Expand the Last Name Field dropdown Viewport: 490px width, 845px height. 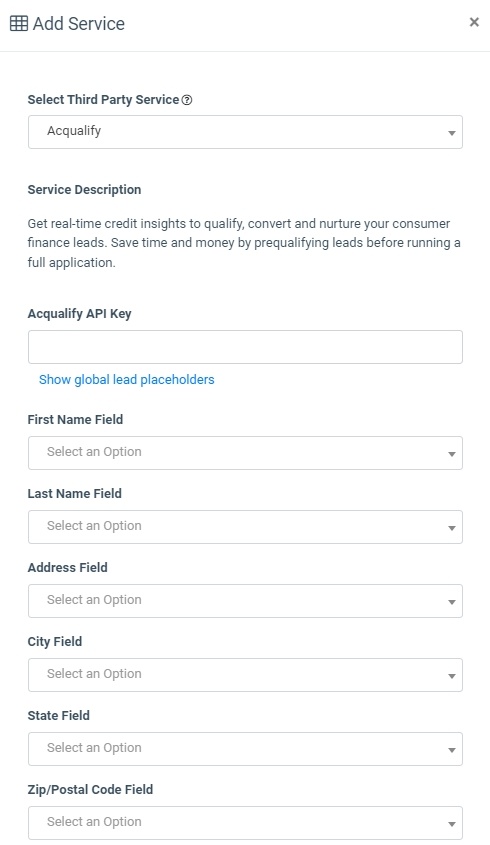click(245, 527)
